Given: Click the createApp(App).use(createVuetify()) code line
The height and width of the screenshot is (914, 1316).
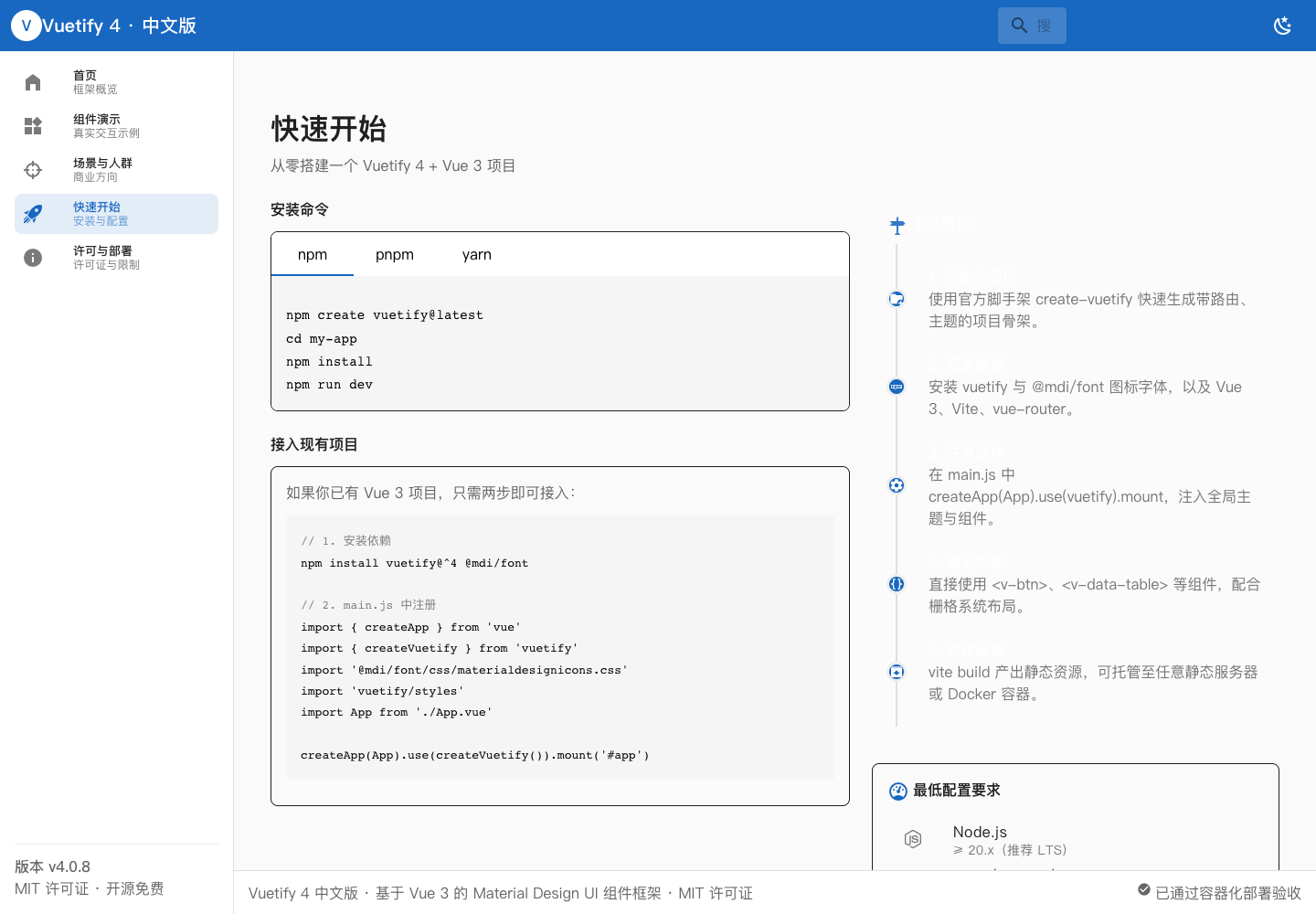Looking at the screenshot, I should click(x=475, y=755).
